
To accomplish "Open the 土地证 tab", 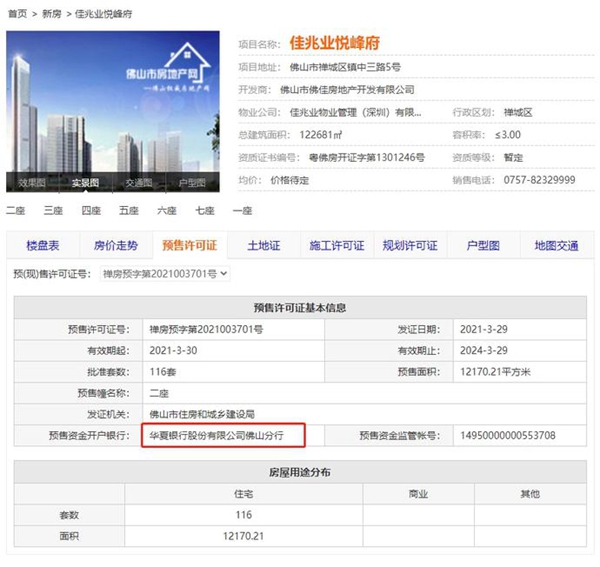I will pyautogui.click(x=264, y=246).
